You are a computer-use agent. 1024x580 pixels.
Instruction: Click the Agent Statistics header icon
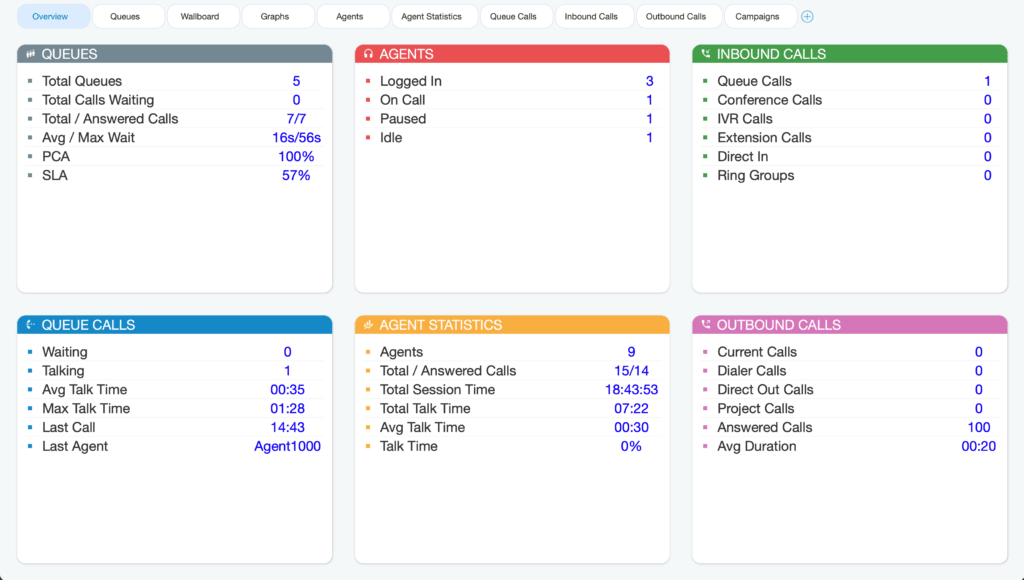368,325
